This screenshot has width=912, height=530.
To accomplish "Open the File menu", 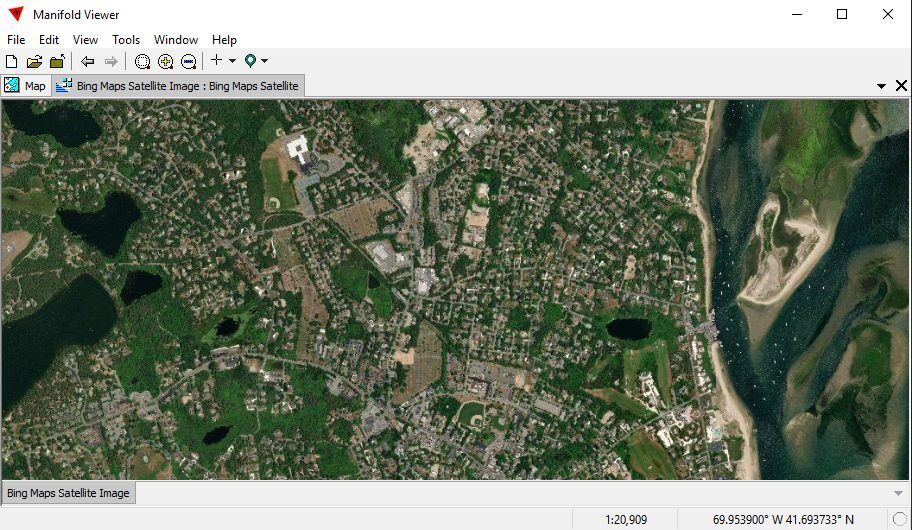I will (16, 40).
